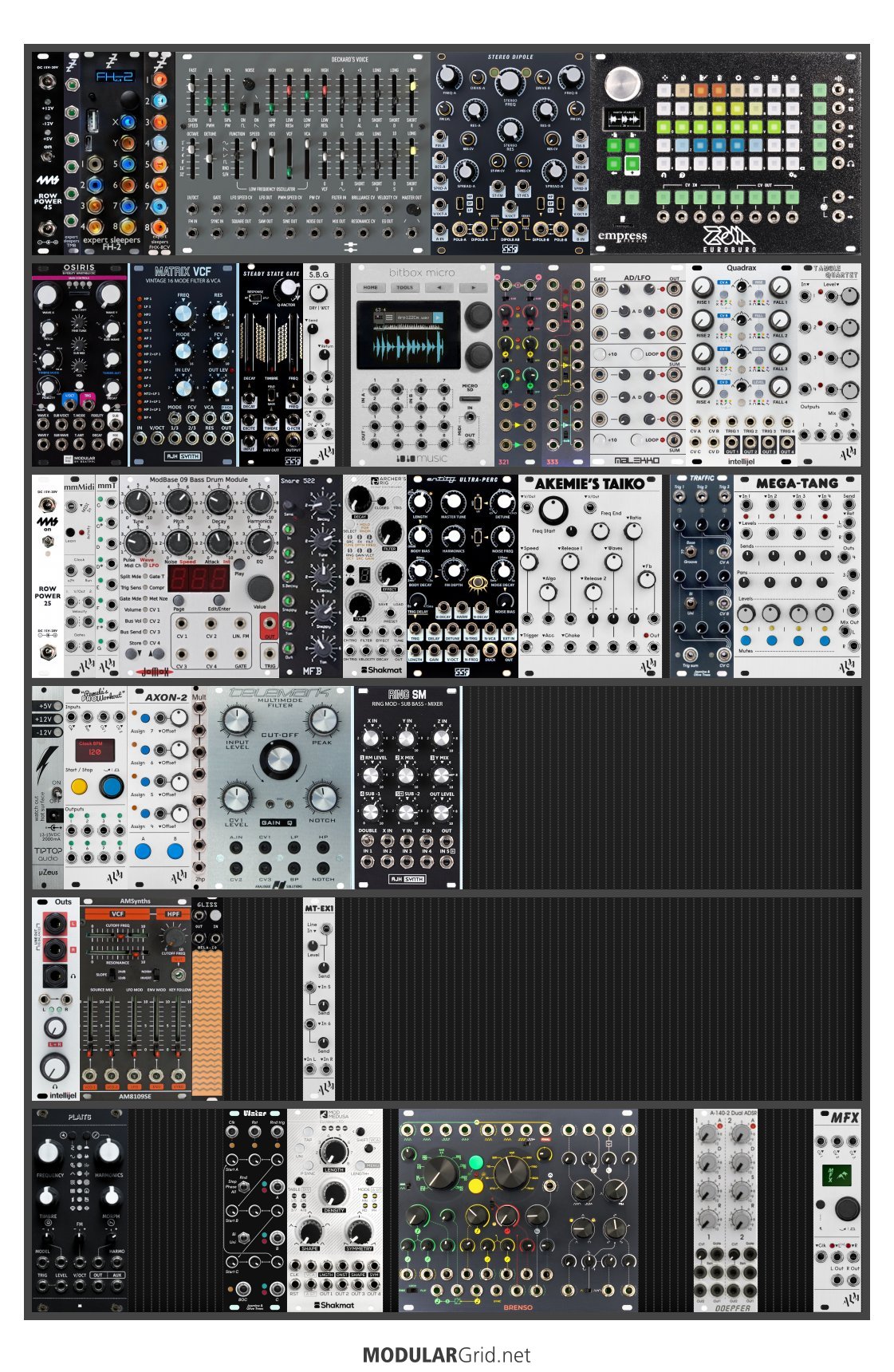
Task: Open TOOLS on the bitbox micro
Action: click(x=405, y=287)
